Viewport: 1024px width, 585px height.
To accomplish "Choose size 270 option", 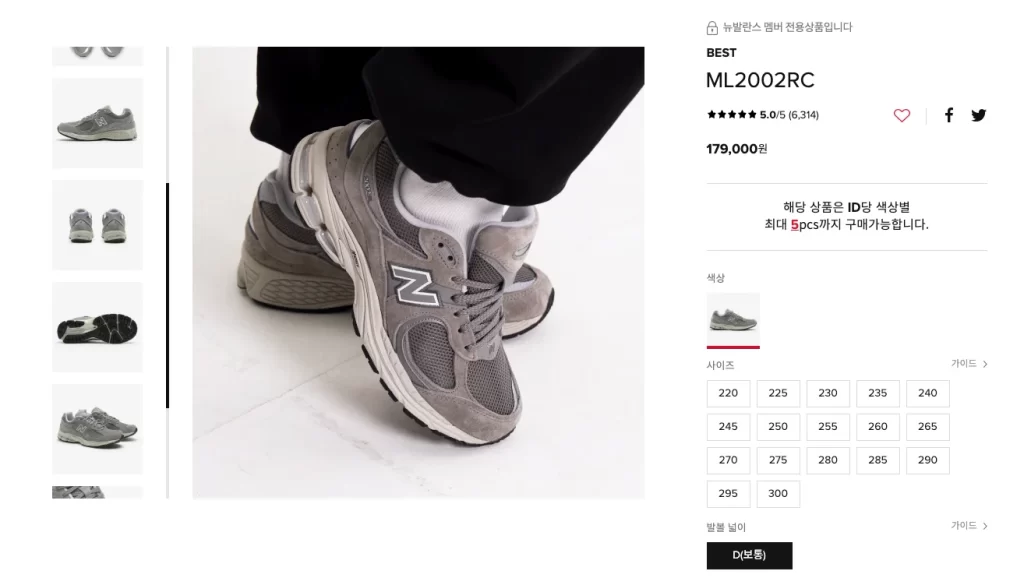I will click(x=728, y=460).
